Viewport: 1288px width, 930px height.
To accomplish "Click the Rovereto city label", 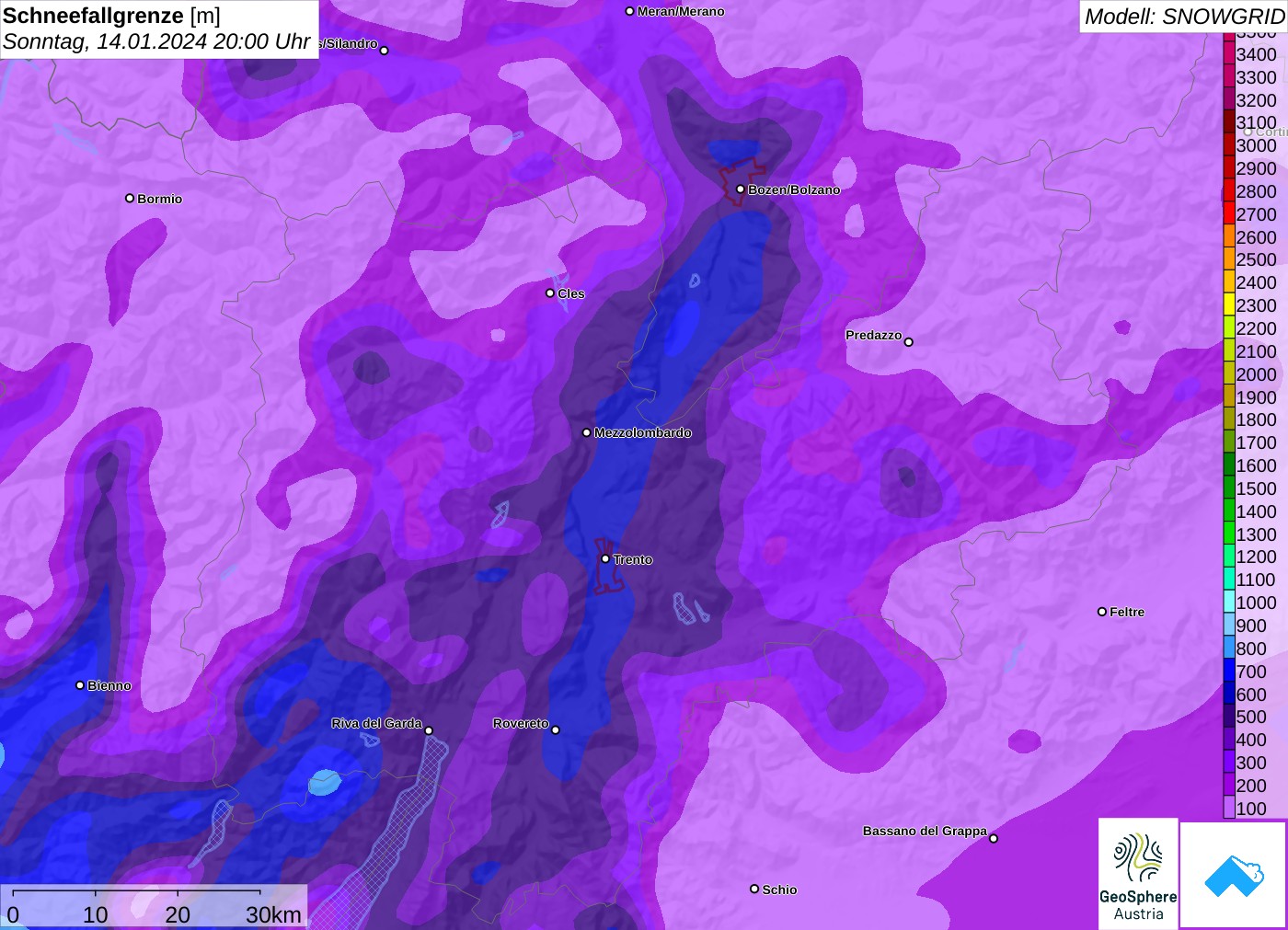I will coord(521,723).
